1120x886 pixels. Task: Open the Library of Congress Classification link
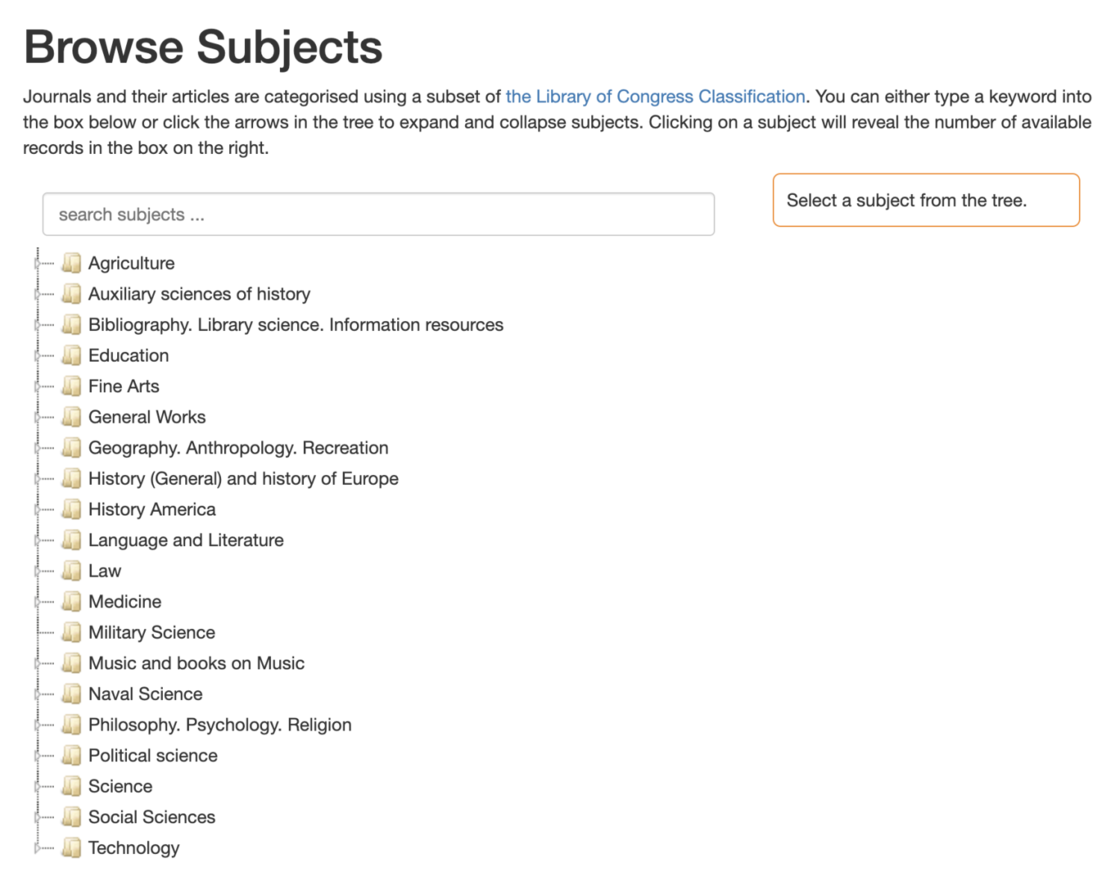pos(655,96)
